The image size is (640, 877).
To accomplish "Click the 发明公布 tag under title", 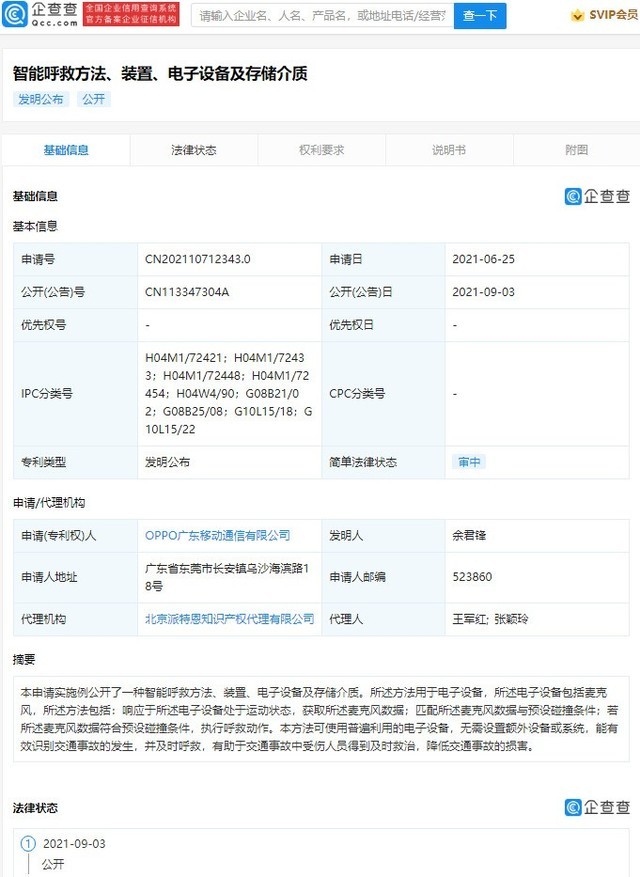I will click(41, 99).
